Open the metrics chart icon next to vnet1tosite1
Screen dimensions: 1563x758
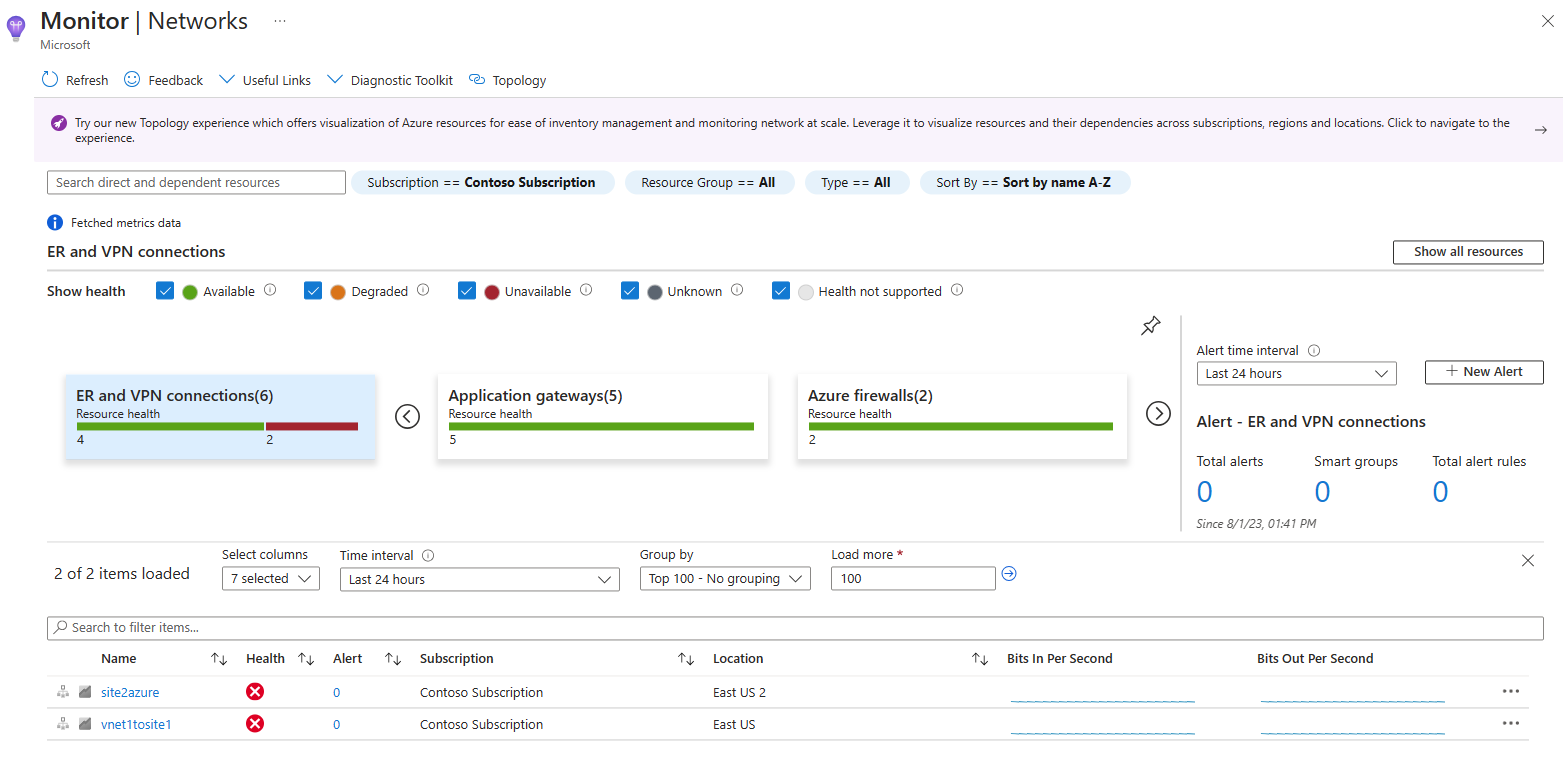click(x=84, y=723)
